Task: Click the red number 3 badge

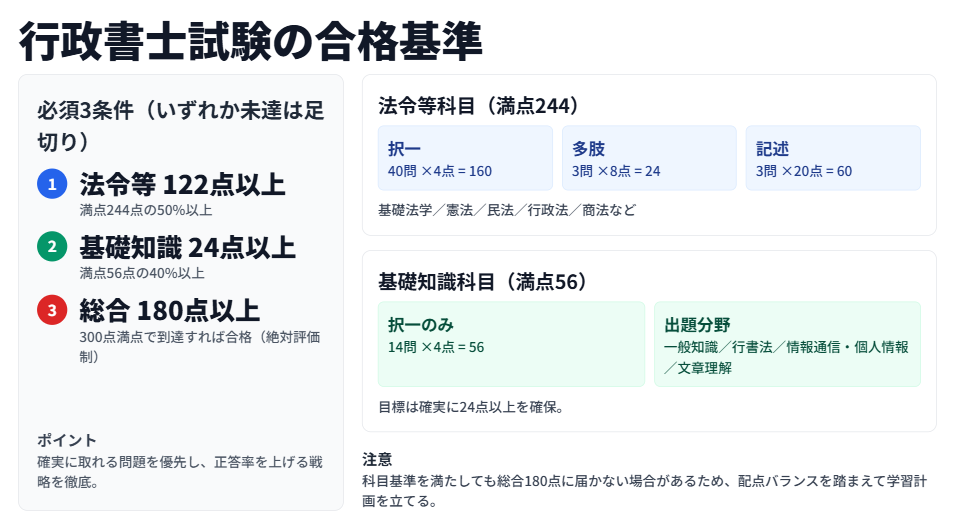Action: tap(52, 310)
